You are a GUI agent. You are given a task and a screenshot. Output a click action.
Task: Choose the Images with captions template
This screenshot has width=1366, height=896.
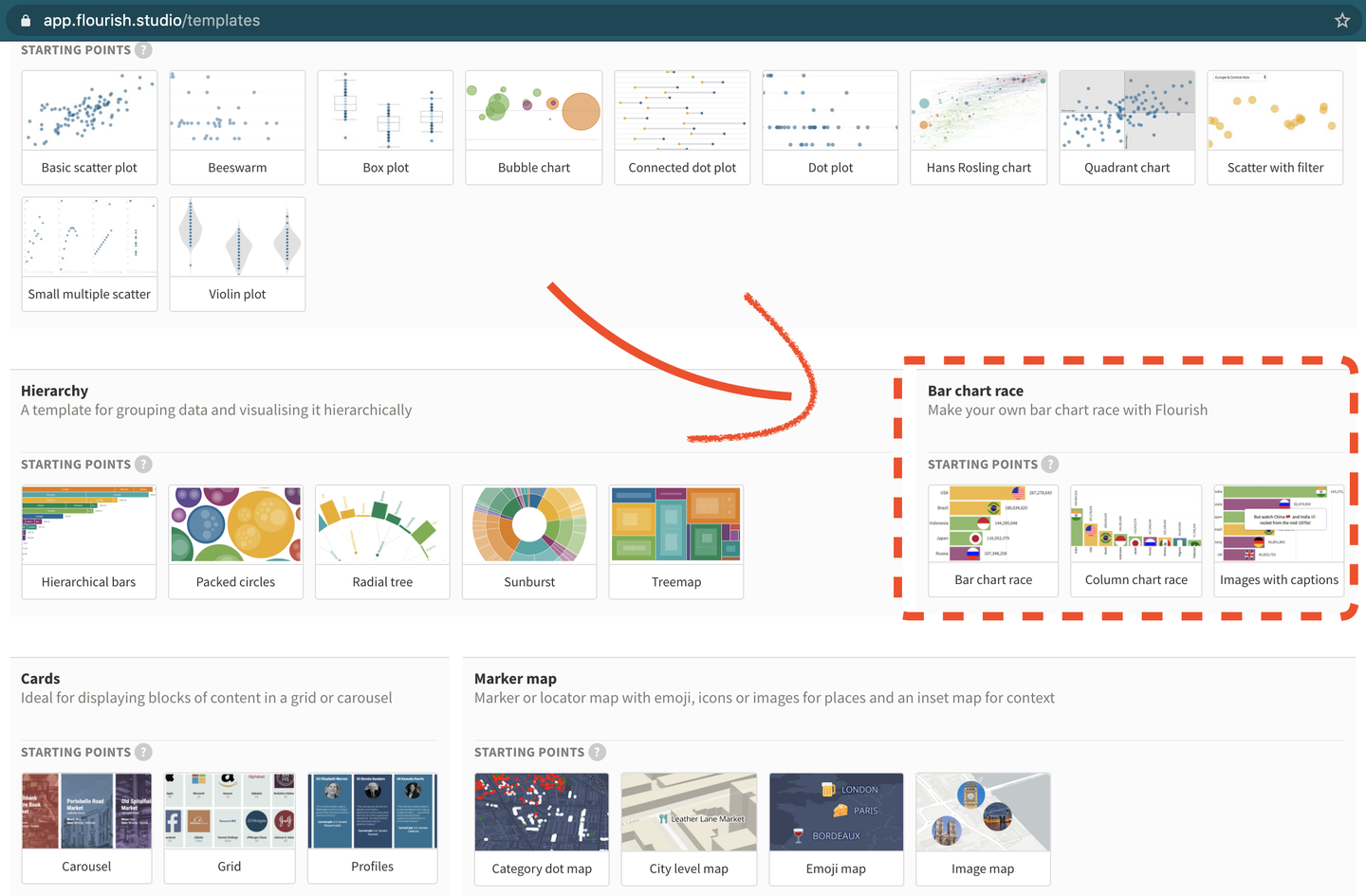click(x=1280, y=540)
